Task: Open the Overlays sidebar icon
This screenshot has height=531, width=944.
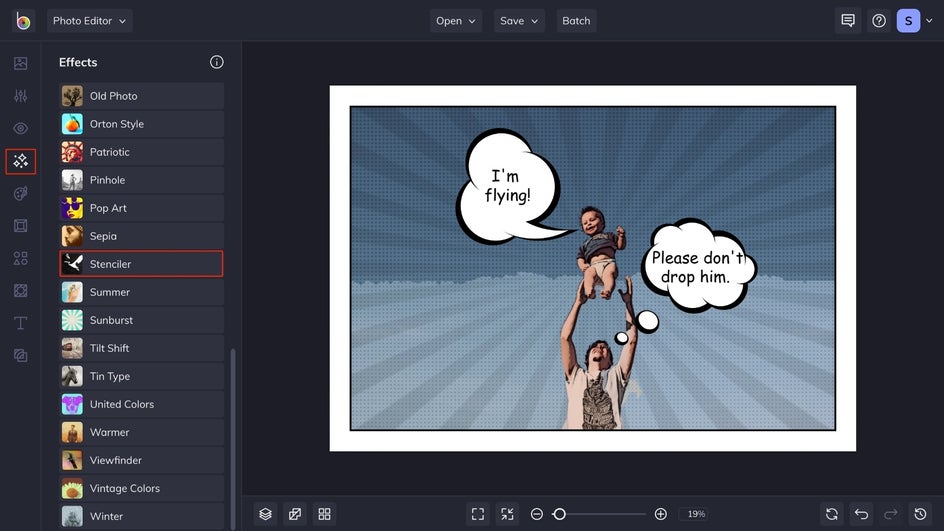Action: pyautogui.click(x=20, y=291)
